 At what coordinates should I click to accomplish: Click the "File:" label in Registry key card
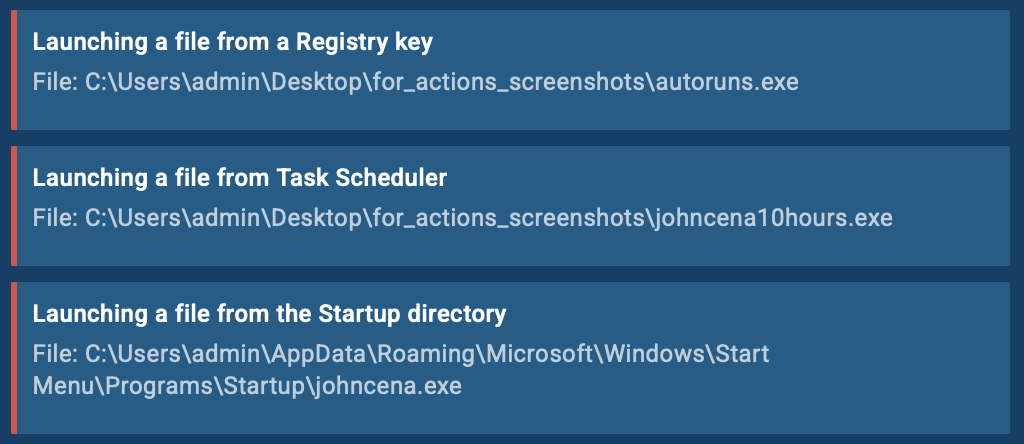pyautogui.click(x=55, y=81)
